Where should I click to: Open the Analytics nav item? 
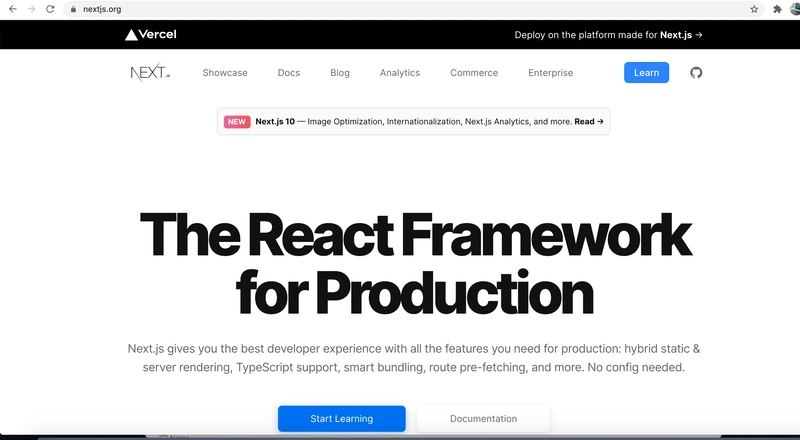coord(399,73)
